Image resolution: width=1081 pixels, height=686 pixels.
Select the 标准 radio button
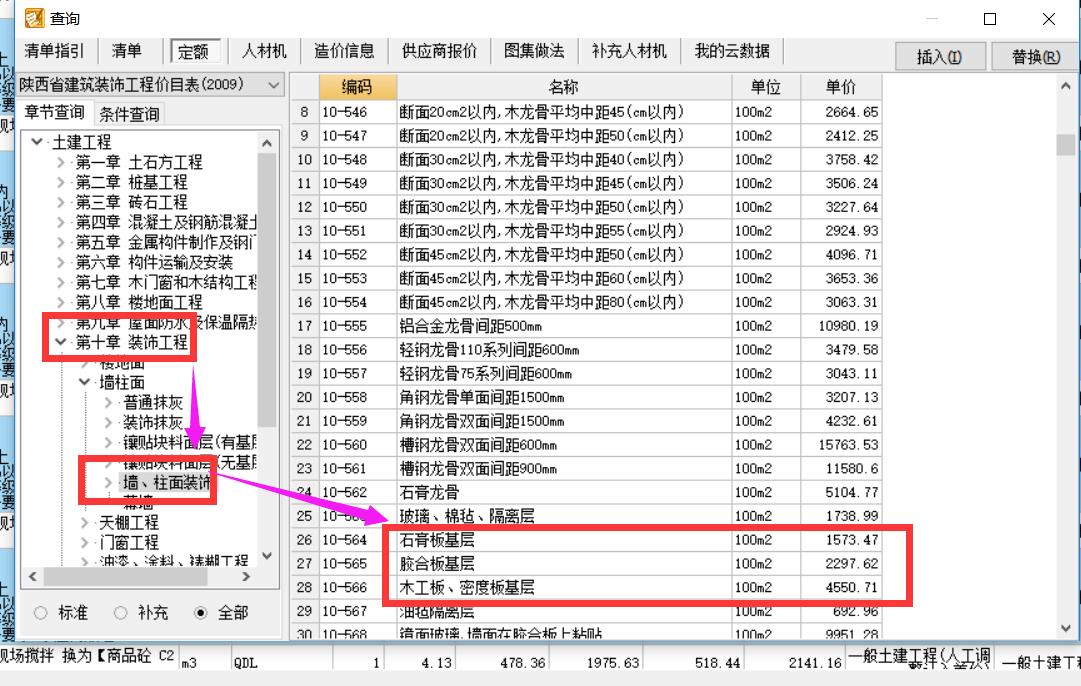pyautogui.click(x=41, y=613)
